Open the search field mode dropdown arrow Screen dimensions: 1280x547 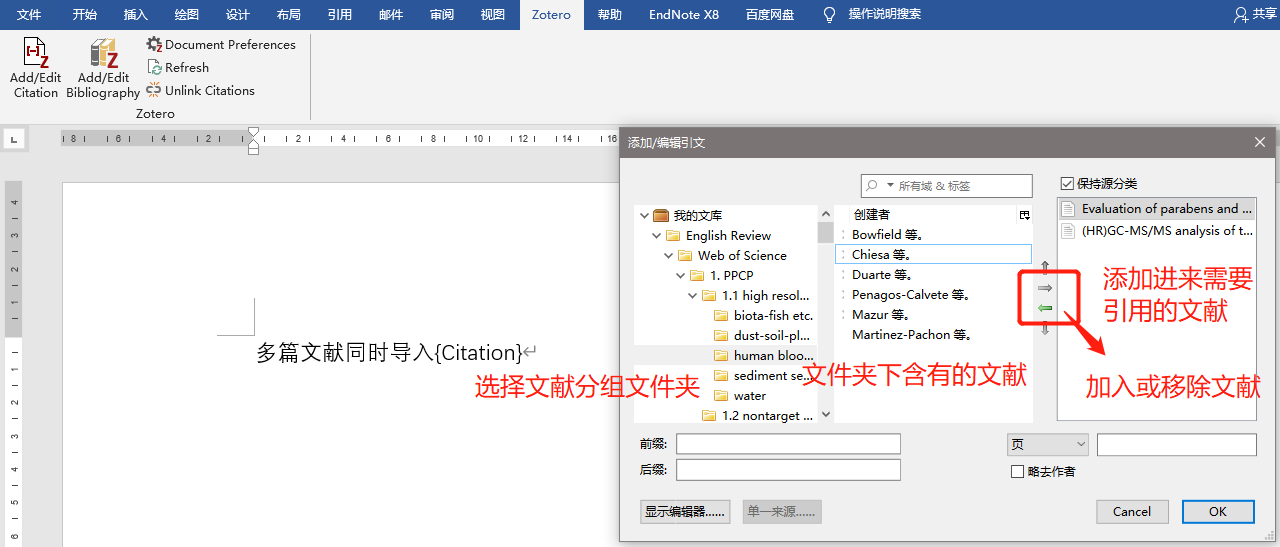[890, 185]
